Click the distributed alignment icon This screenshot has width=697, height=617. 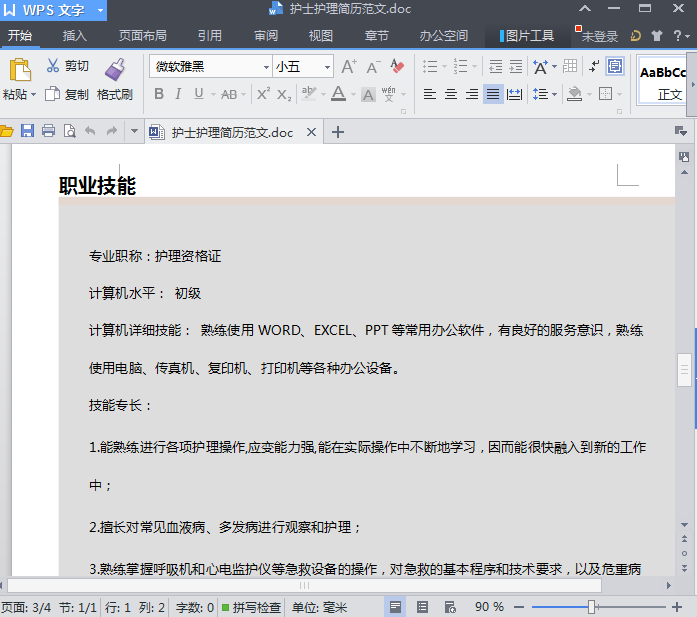pyautogui.click(x=514, y=94)
